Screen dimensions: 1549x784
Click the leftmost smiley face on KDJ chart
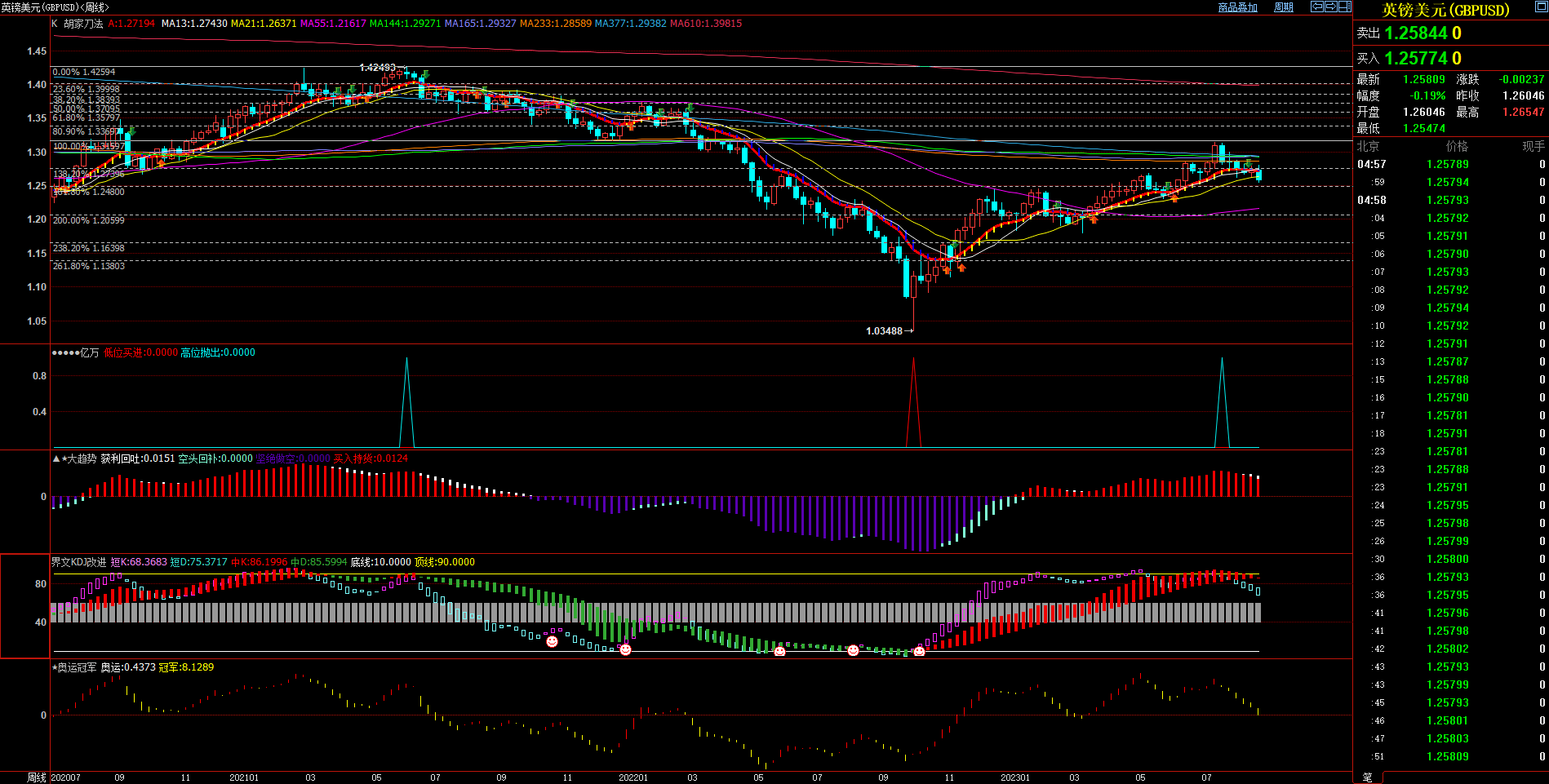coord(552,642)
